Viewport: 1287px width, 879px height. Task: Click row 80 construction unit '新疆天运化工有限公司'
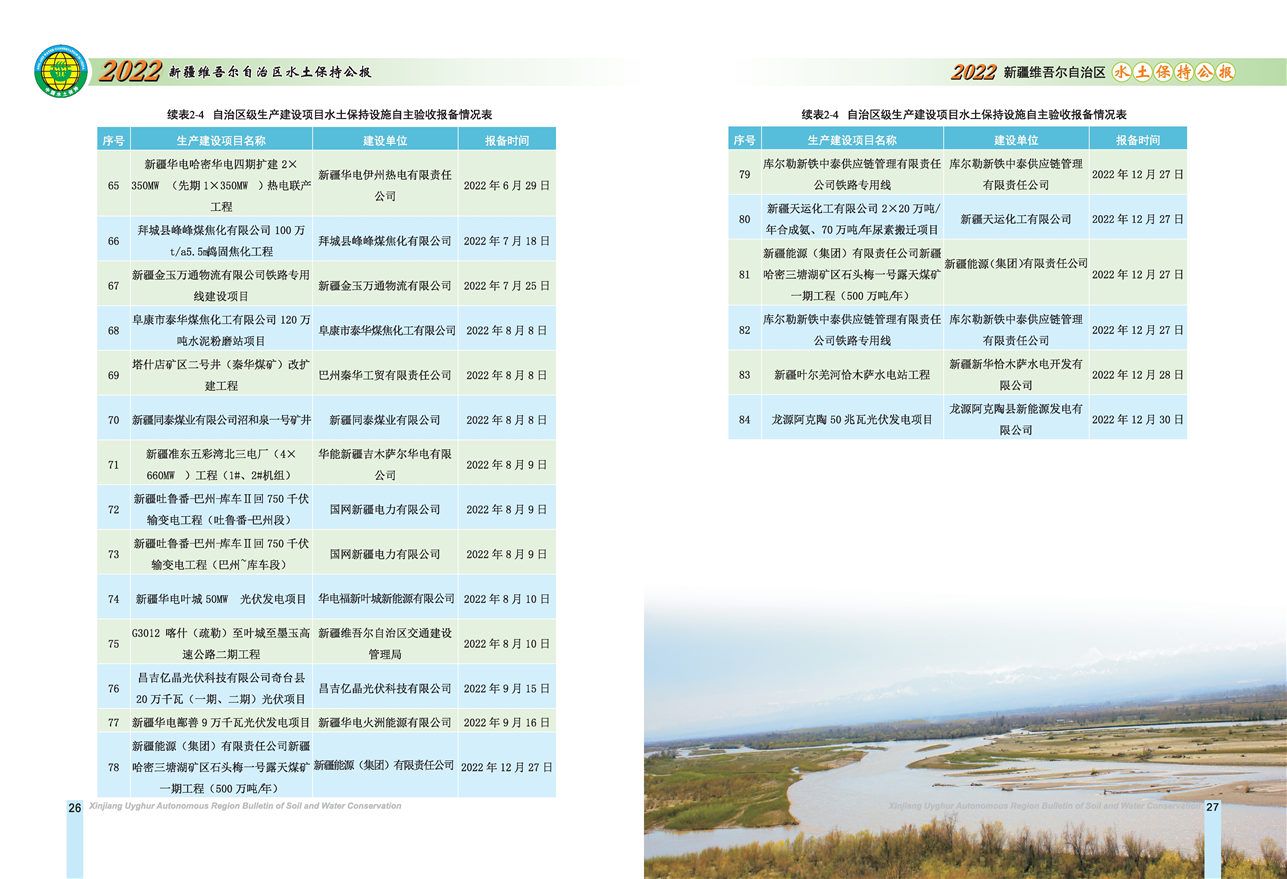tap(1016, 219)
